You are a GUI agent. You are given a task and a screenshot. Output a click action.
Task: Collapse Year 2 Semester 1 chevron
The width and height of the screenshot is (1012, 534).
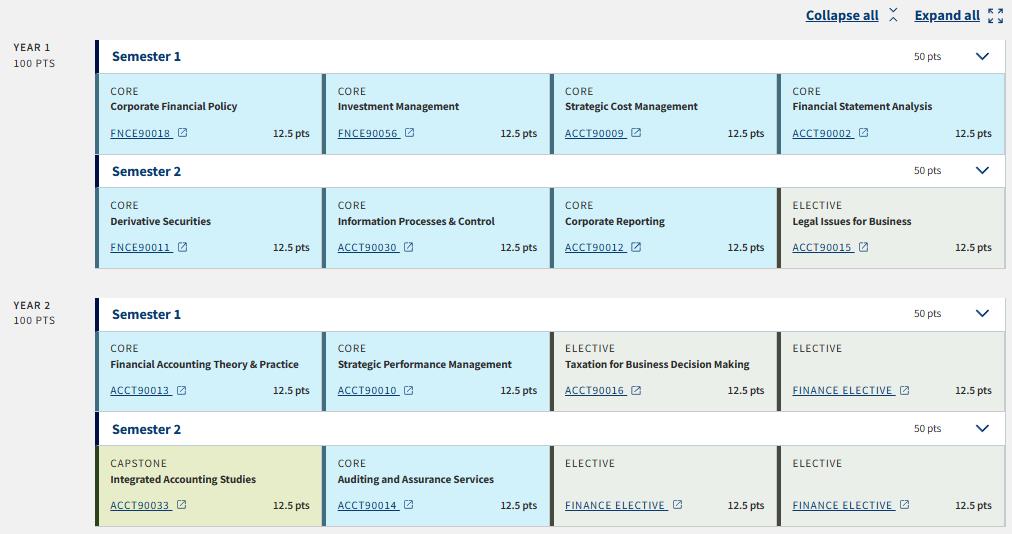tap(982, 314)
